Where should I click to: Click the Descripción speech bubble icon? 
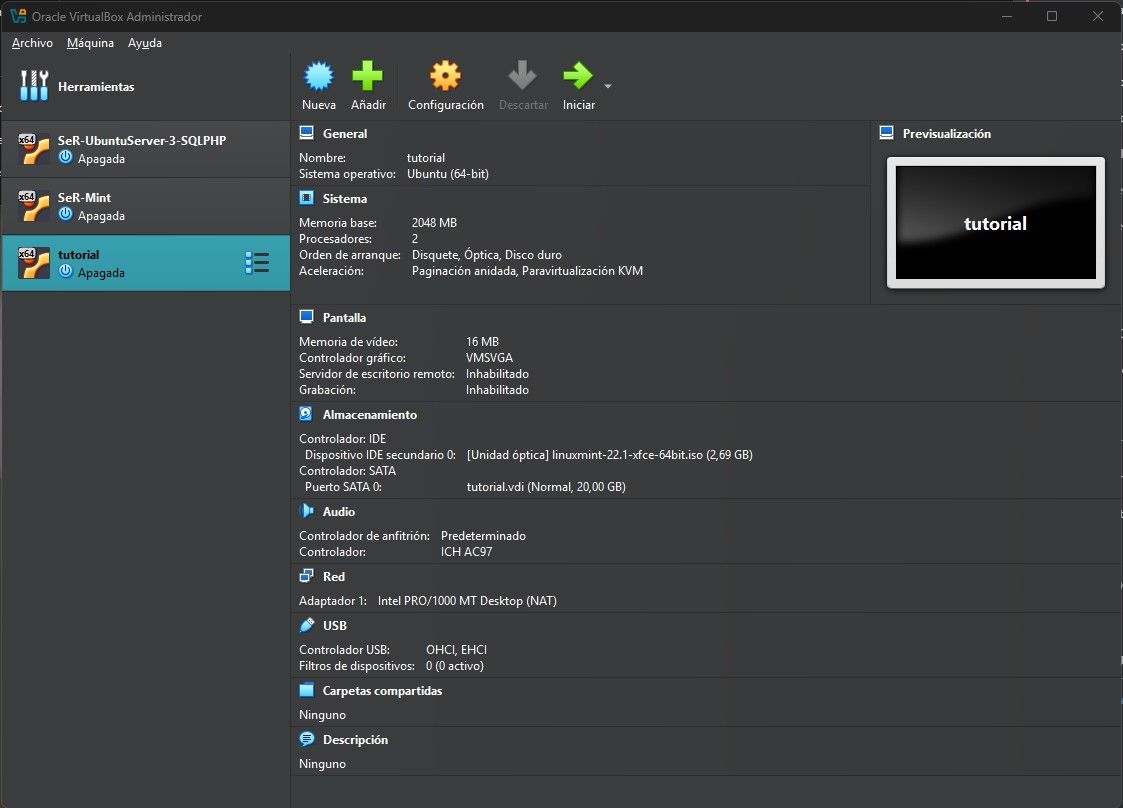click(x=307, y=739)
